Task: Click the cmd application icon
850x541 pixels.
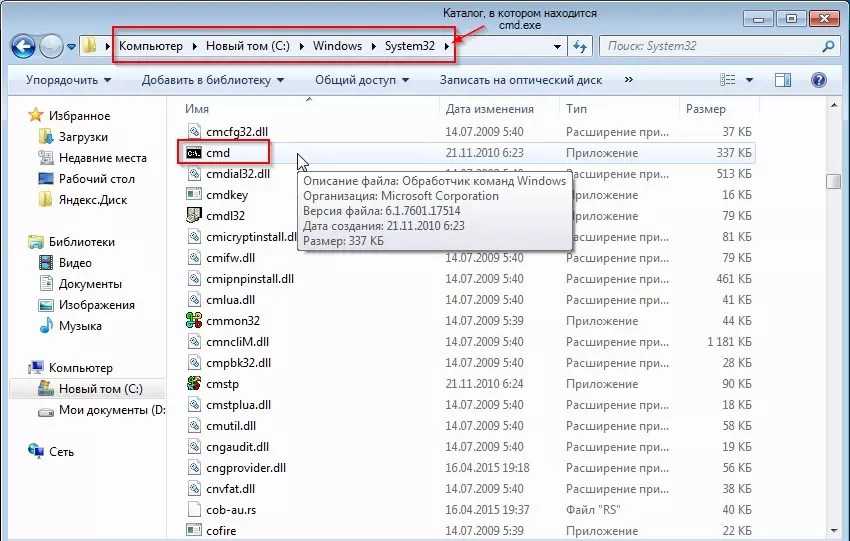Action: click(195, 153)
